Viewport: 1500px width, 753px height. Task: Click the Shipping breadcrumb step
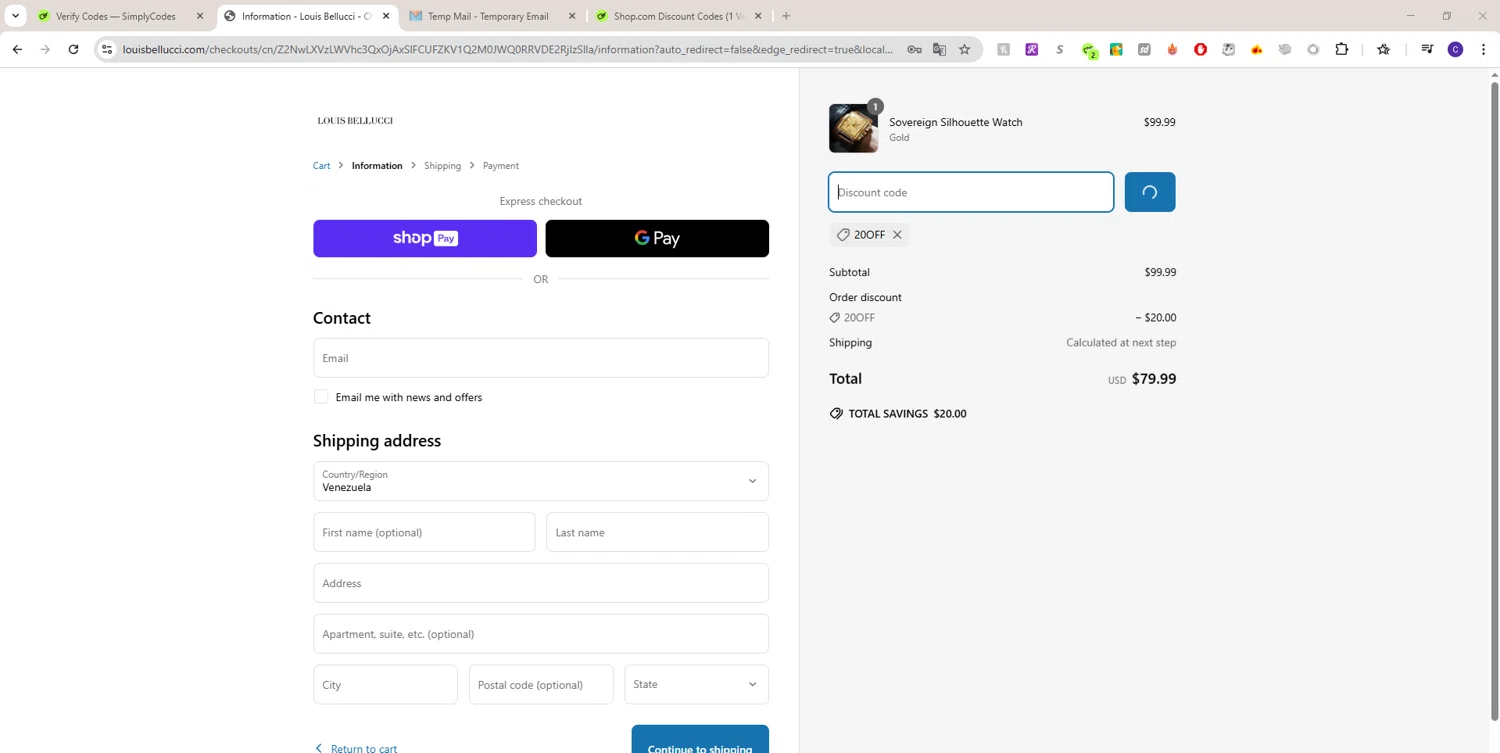[x=442, y=166]
